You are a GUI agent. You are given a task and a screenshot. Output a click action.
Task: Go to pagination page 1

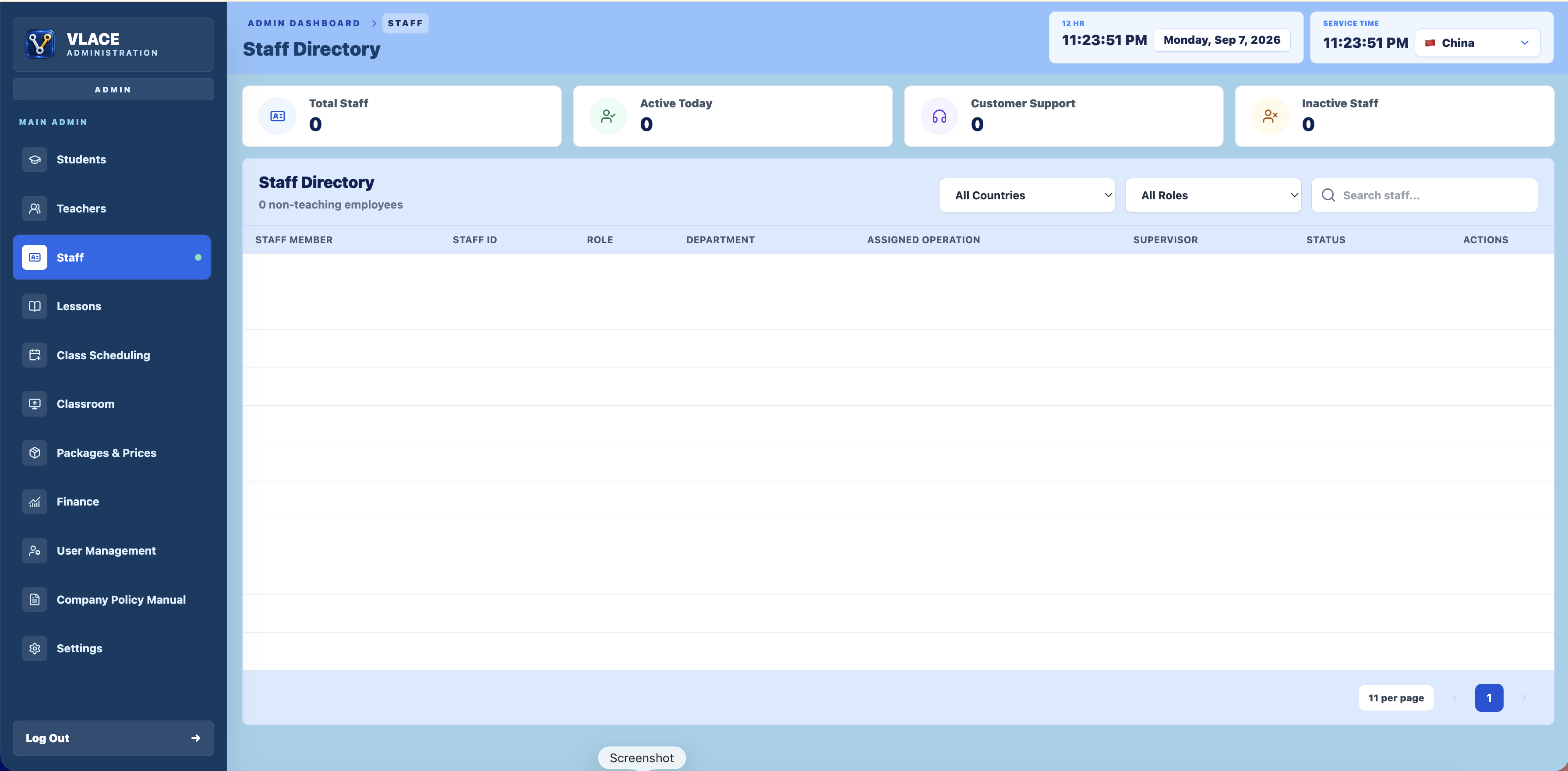(1489, 698)
